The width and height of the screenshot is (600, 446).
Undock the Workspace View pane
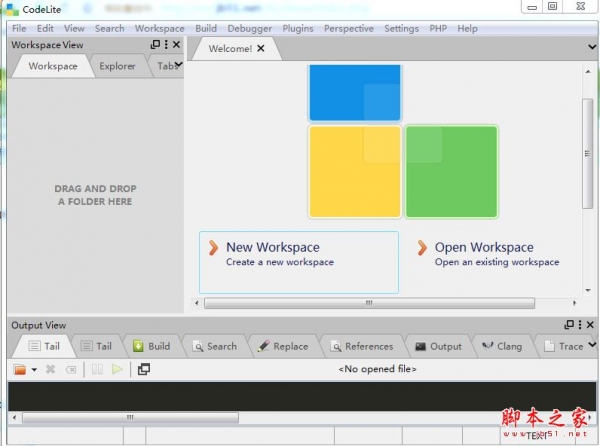pyautogui.click(x=155, y=44)
